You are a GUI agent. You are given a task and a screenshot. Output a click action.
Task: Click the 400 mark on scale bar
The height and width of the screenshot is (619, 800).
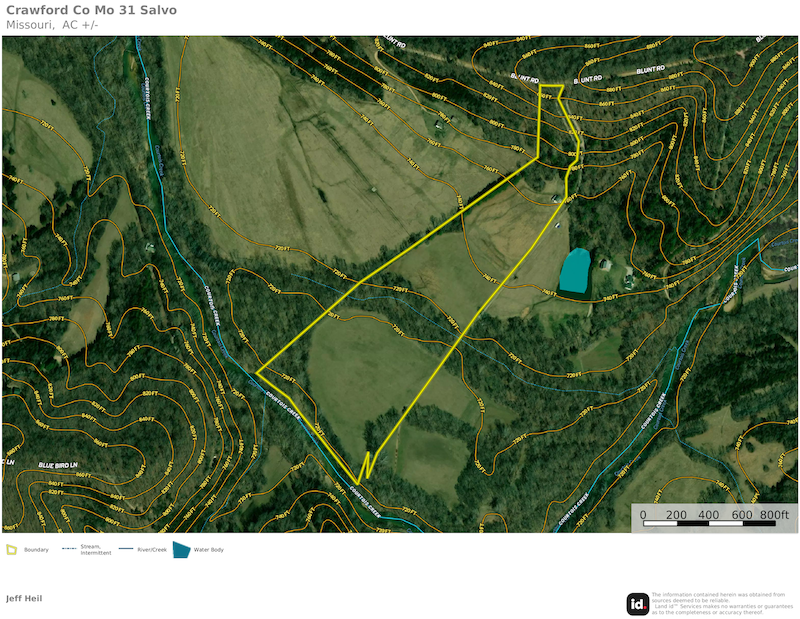709,514
